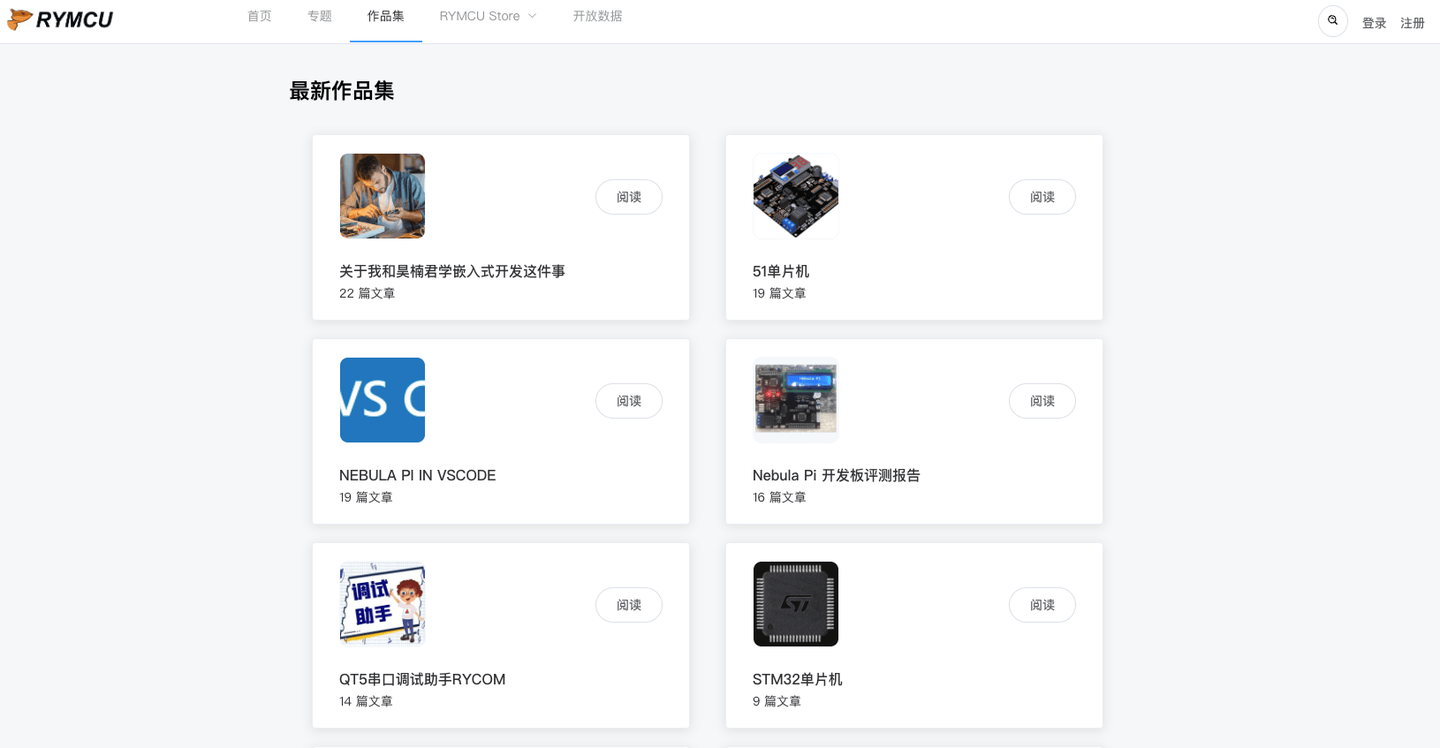Click 阅读 on Nebula Pi 开发板评测报告 card

[1042, 400]
